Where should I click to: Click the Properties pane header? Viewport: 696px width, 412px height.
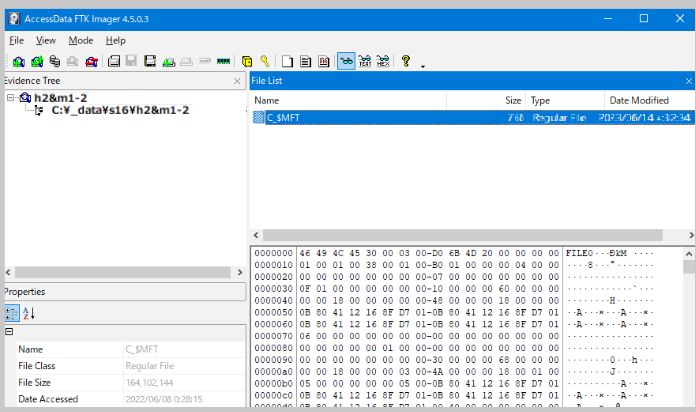click(125, 292)
